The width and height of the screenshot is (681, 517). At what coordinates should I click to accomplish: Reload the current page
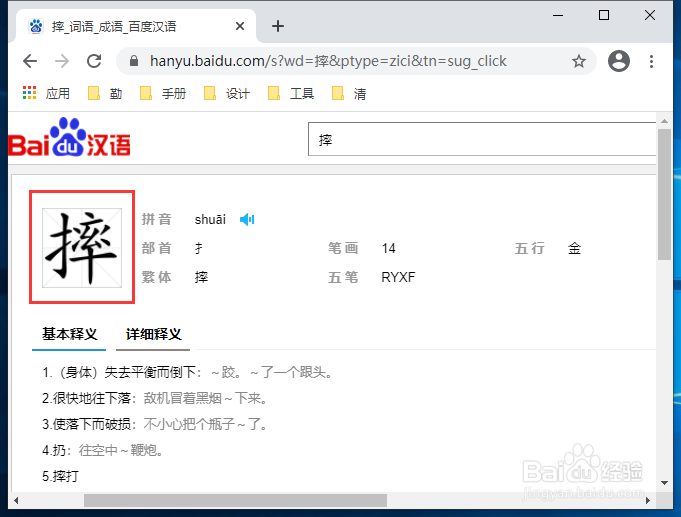94,61
